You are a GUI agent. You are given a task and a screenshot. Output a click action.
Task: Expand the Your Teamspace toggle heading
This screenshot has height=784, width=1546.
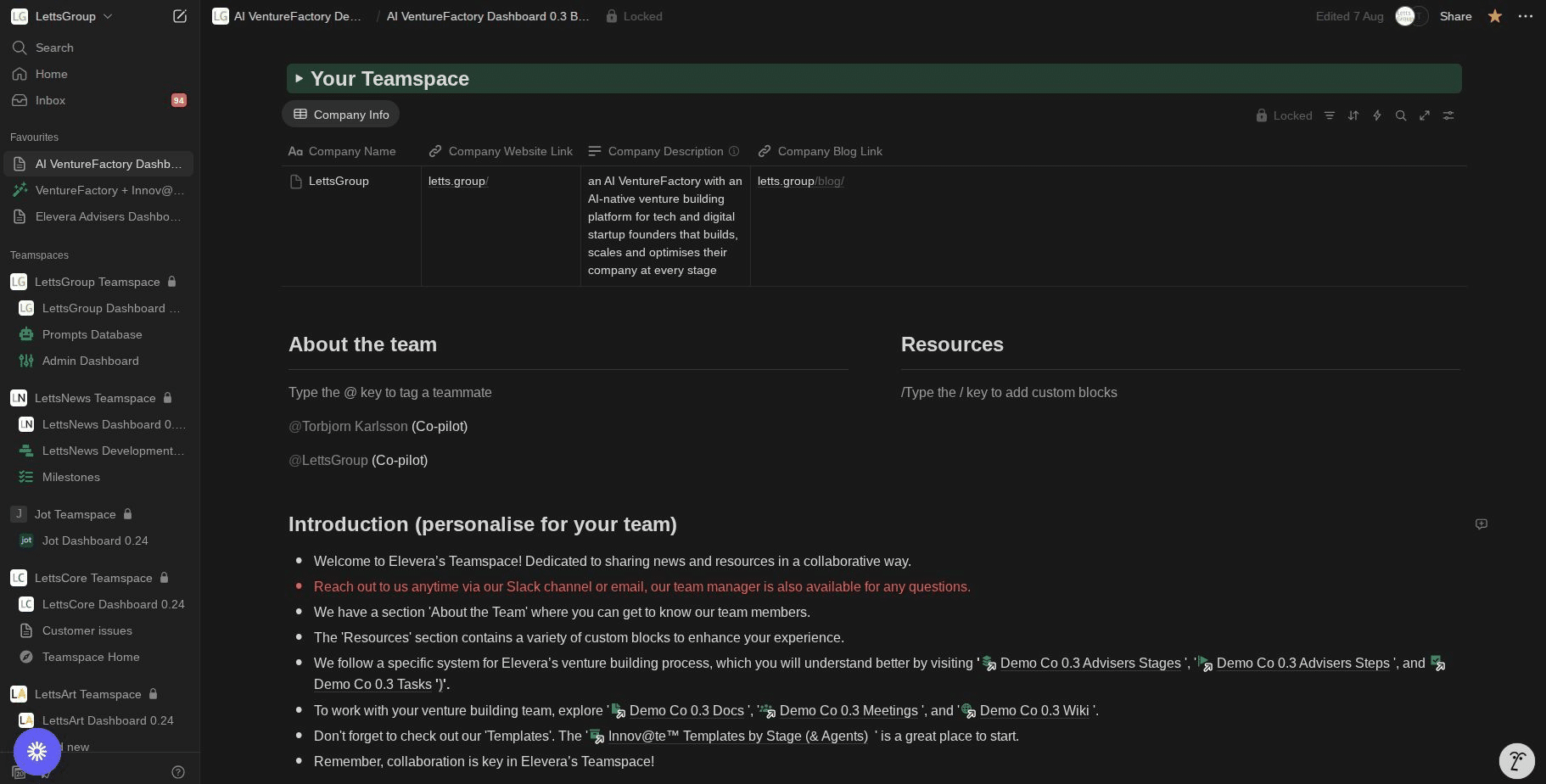[x=299, y=78]
